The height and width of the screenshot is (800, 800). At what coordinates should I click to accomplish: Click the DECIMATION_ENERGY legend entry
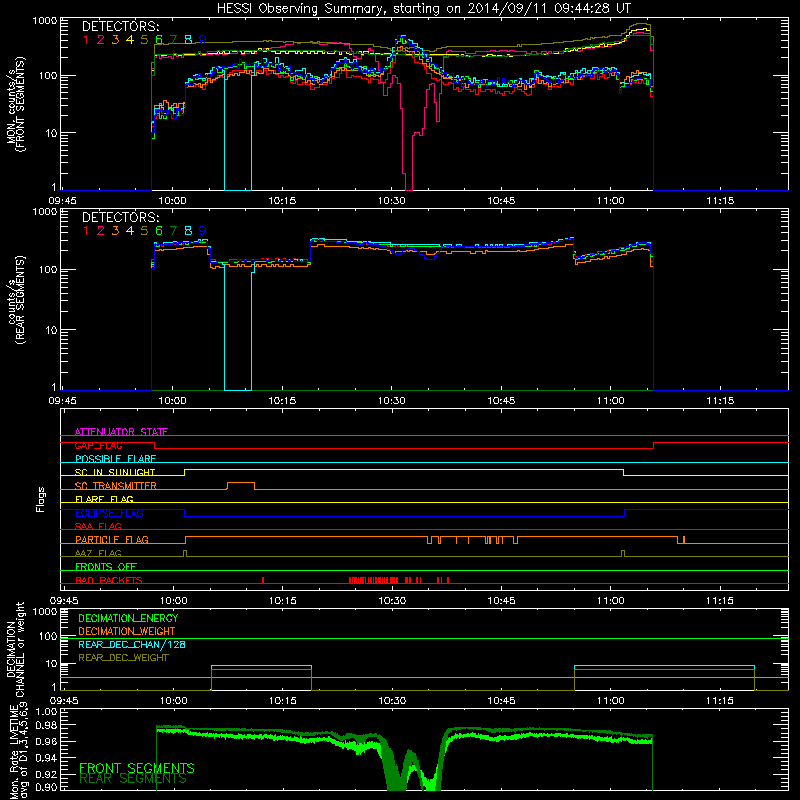tap(128, 618)
